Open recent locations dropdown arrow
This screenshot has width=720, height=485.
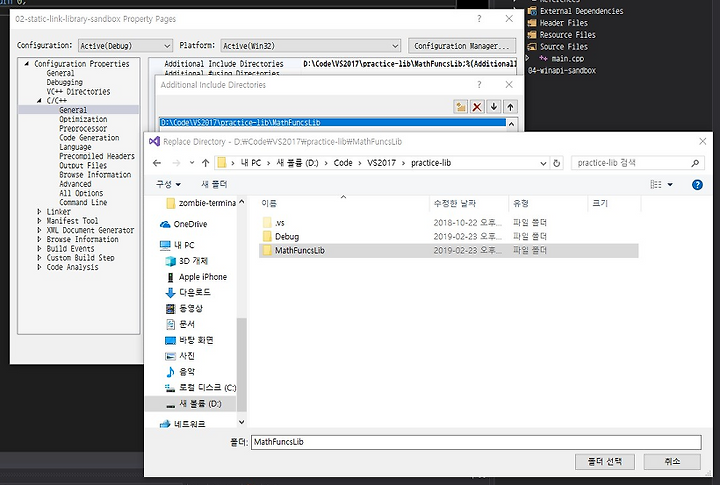pos(191,163)
